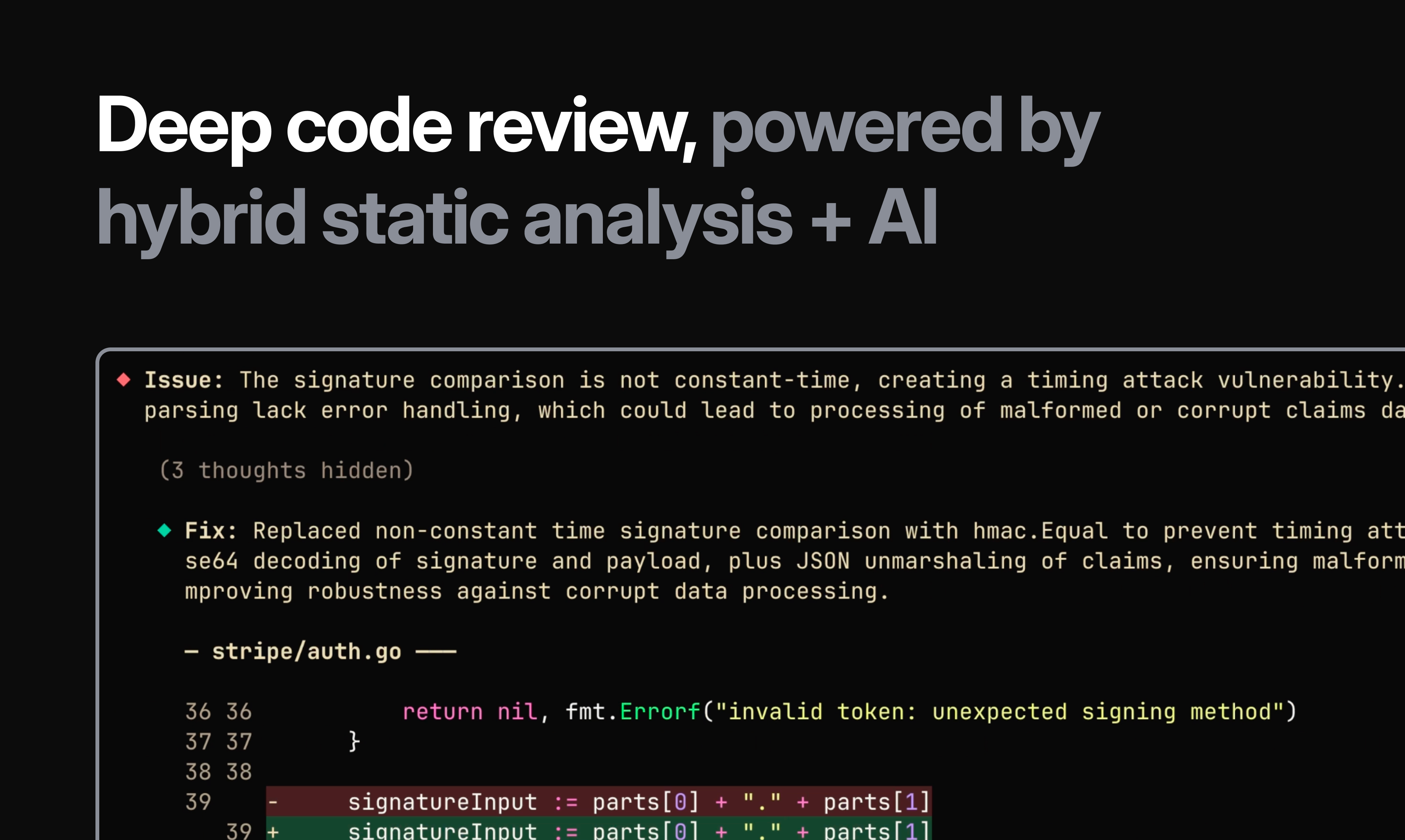Click the red diamond Issue icon
1405x840 pixels.
tap(123, 379)
